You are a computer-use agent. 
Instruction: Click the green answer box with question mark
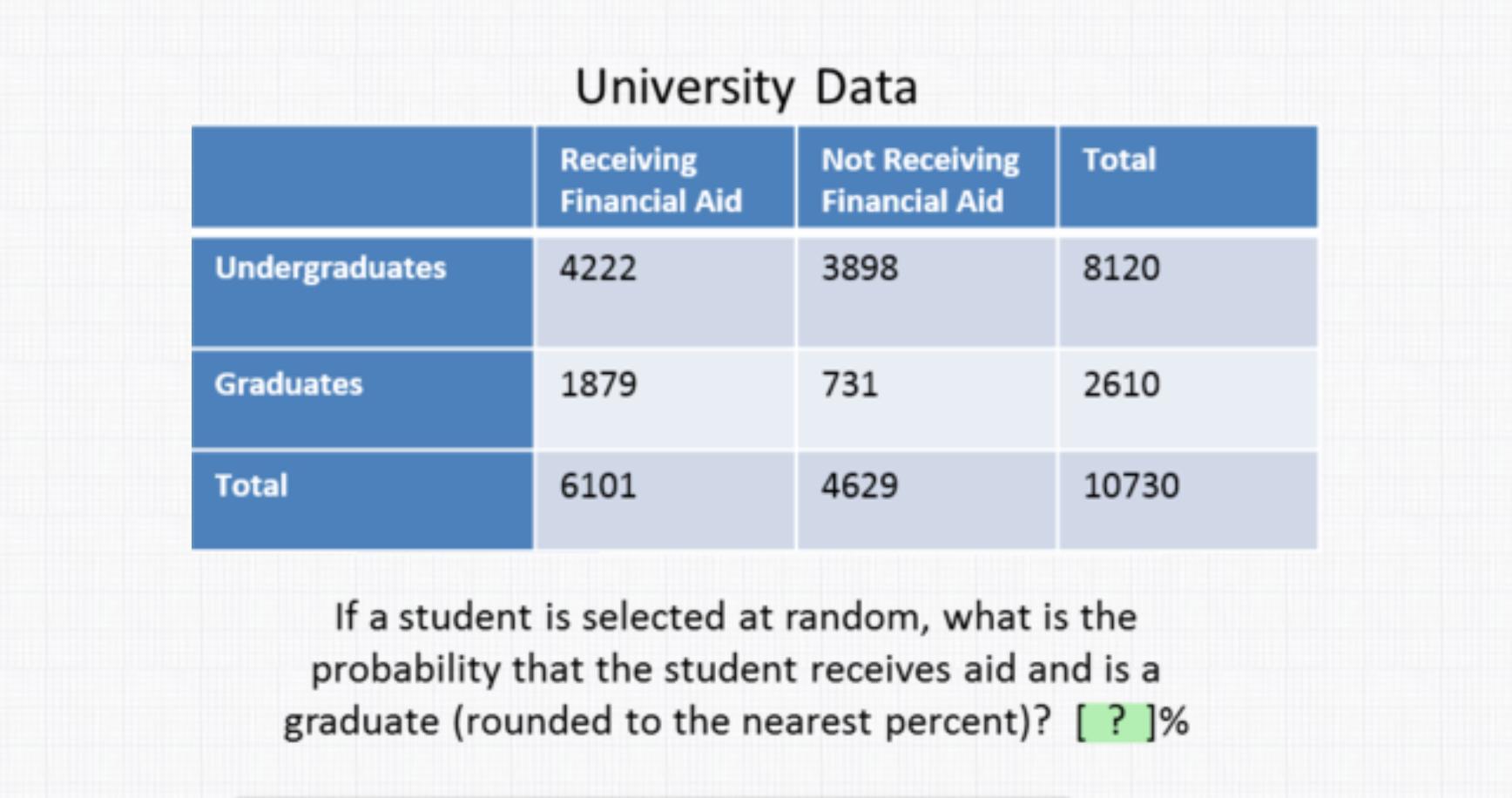coord(1116,721)
